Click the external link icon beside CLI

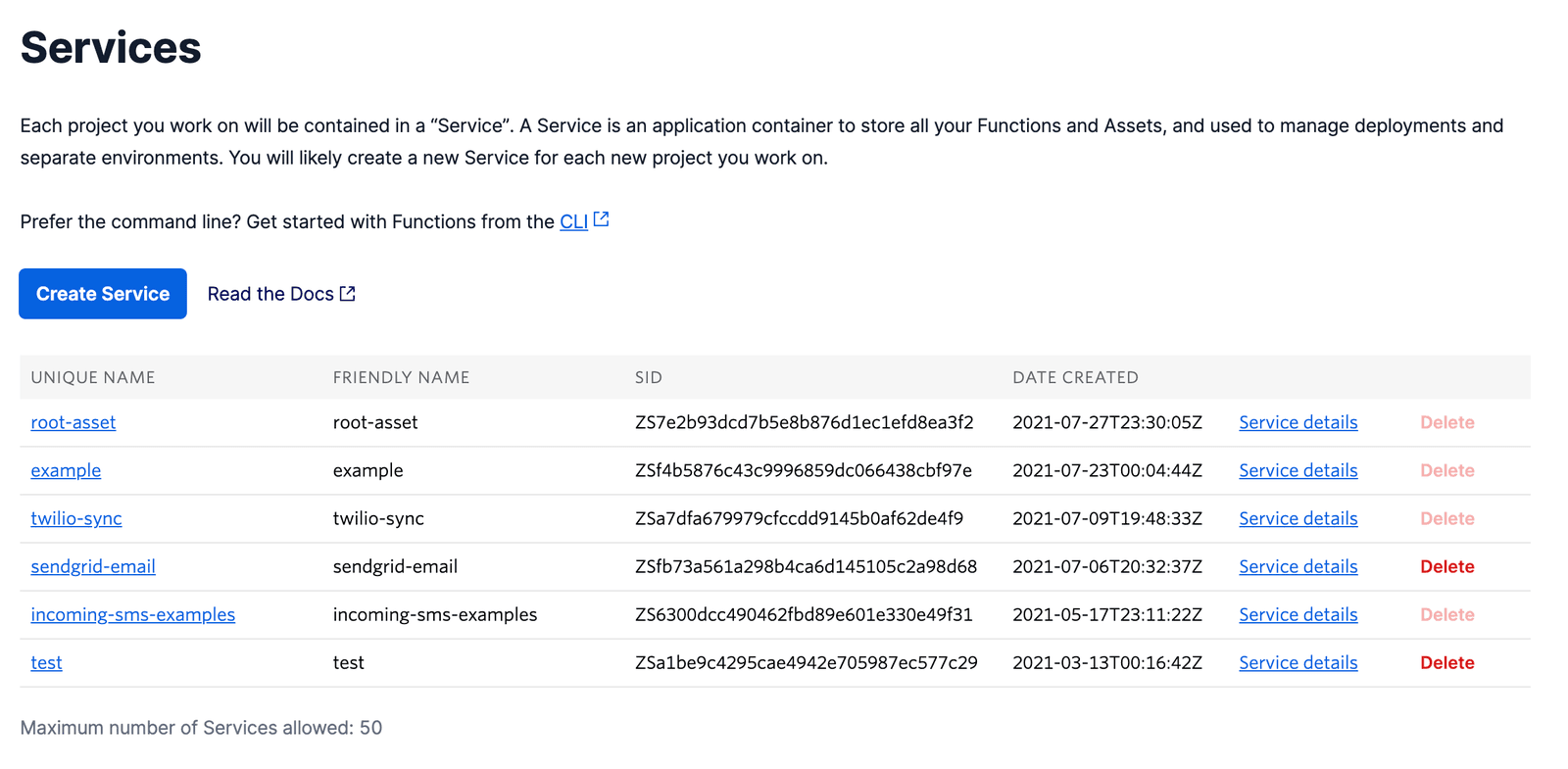tap(602, 219)
